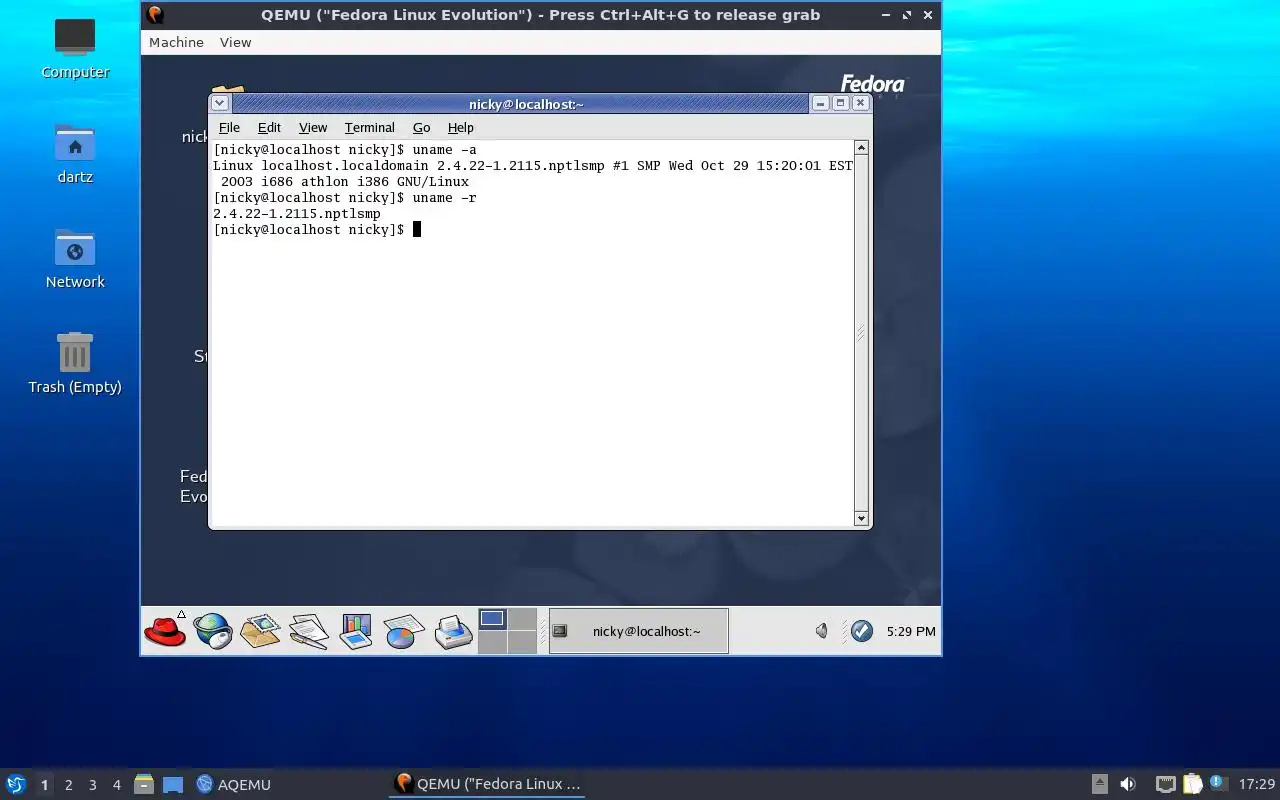Click the terminal vertical scrollbar thumb

(861, 333)
